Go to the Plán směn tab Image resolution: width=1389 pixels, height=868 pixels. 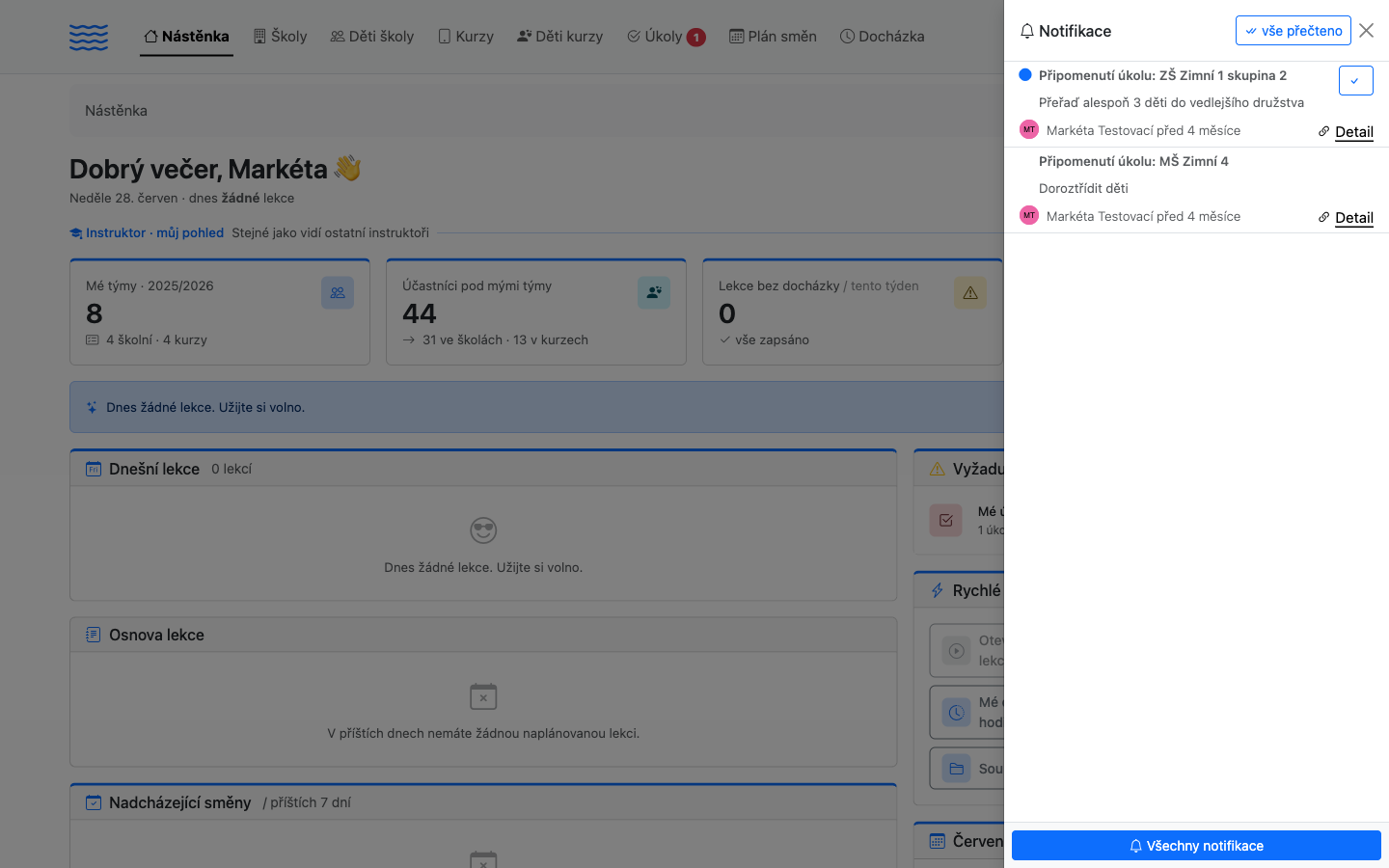pos(773,37)
